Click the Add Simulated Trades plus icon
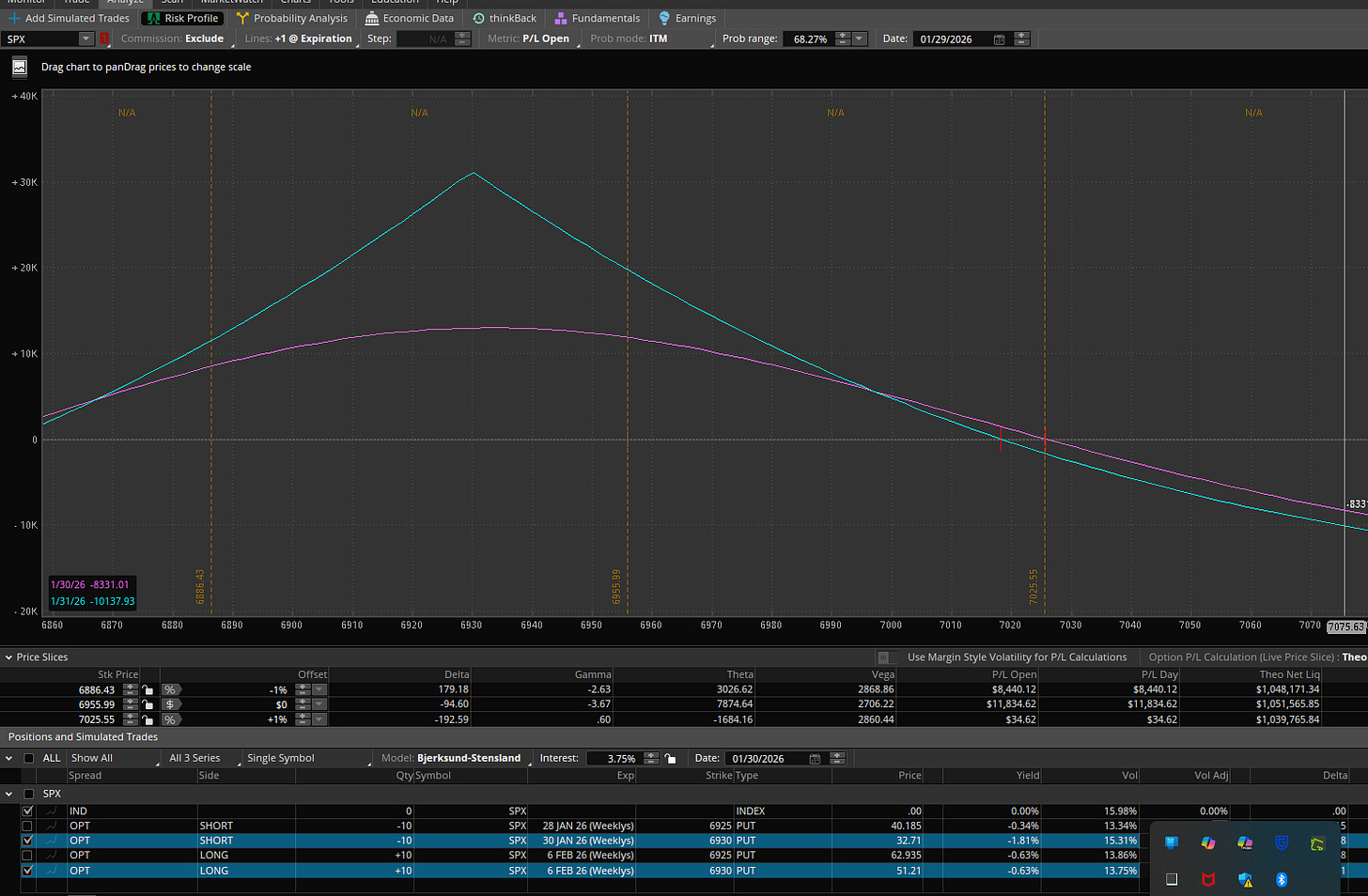Viewport: 1368px width, 896px height. tap(13, 18)
